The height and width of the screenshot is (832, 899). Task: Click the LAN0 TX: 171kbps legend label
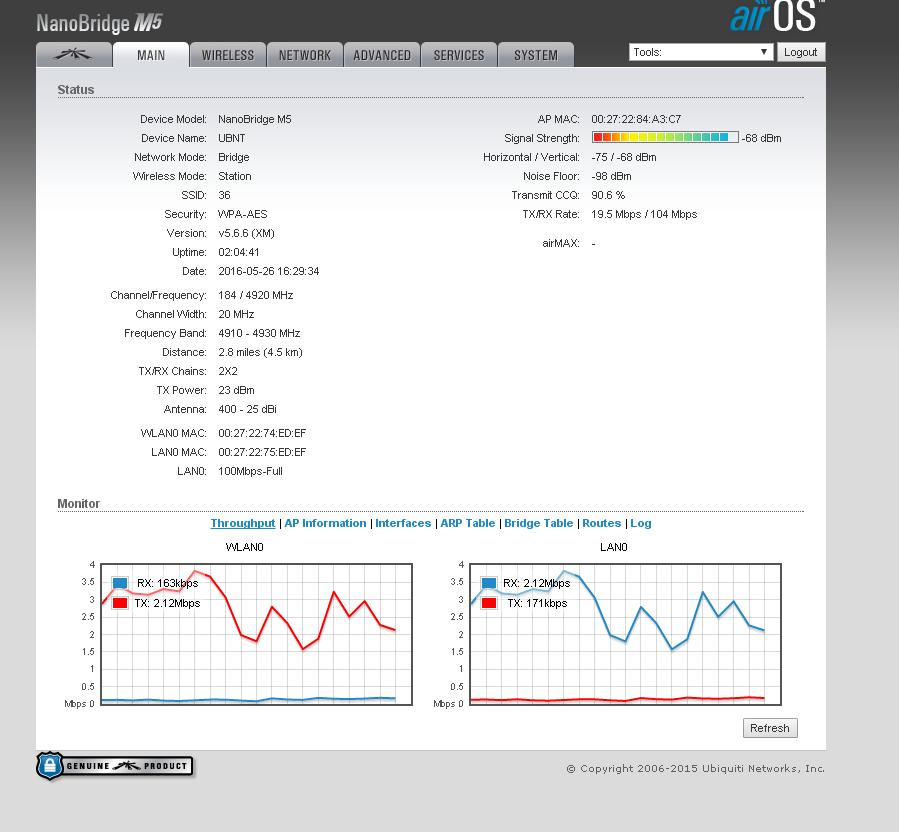(x=537, y=603)
